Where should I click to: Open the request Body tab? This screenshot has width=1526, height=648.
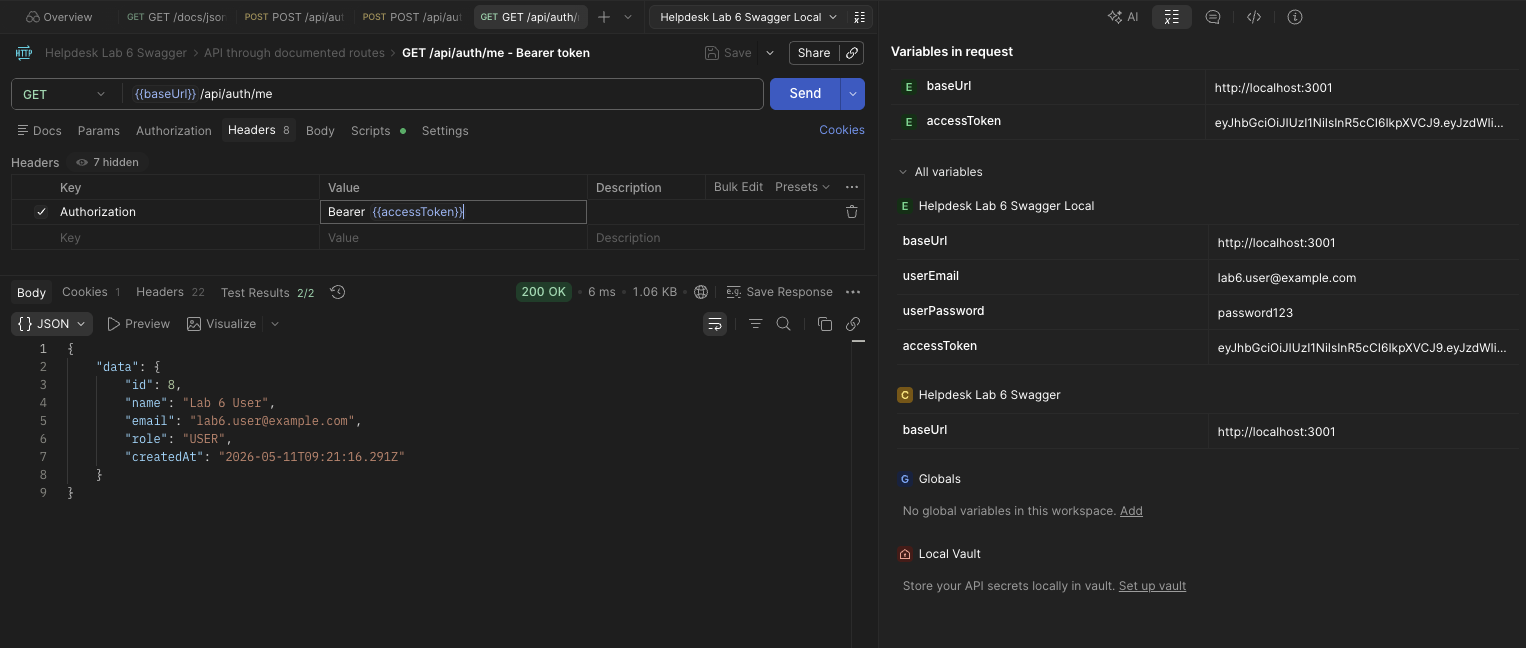[x=320, y=131]
